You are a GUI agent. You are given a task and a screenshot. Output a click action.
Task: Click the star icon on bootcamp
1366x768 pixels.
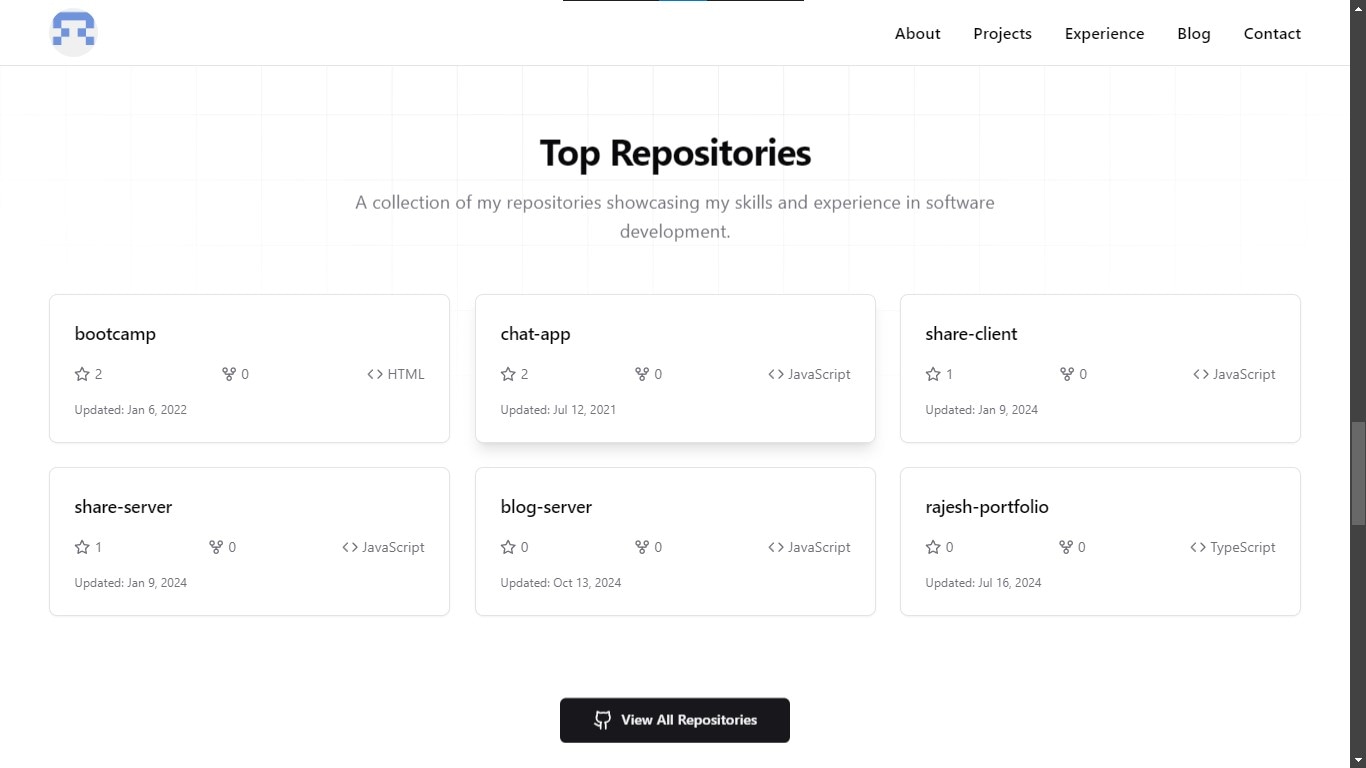point(82,374)
